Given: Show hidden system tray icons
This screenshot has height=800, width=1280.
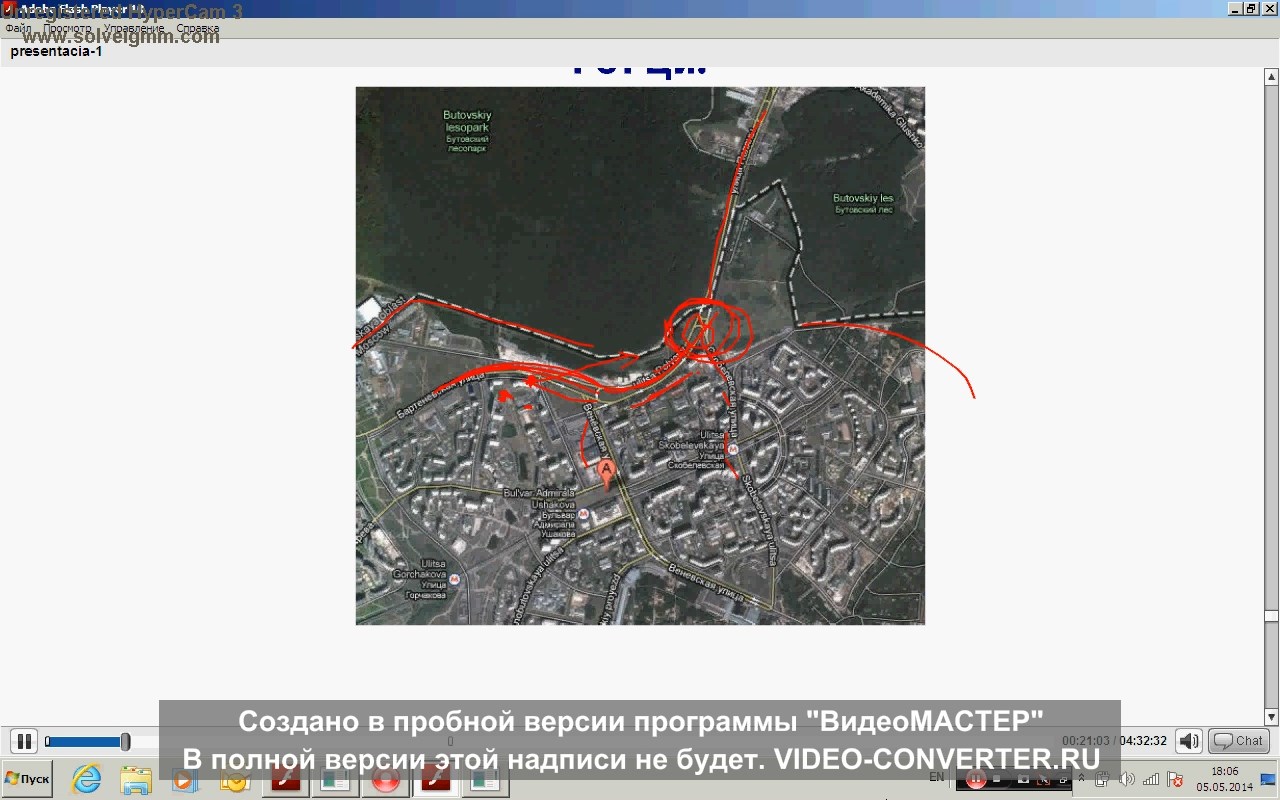Looking at the screenshot, I should pyautogui.click(x=1081, y=778).
